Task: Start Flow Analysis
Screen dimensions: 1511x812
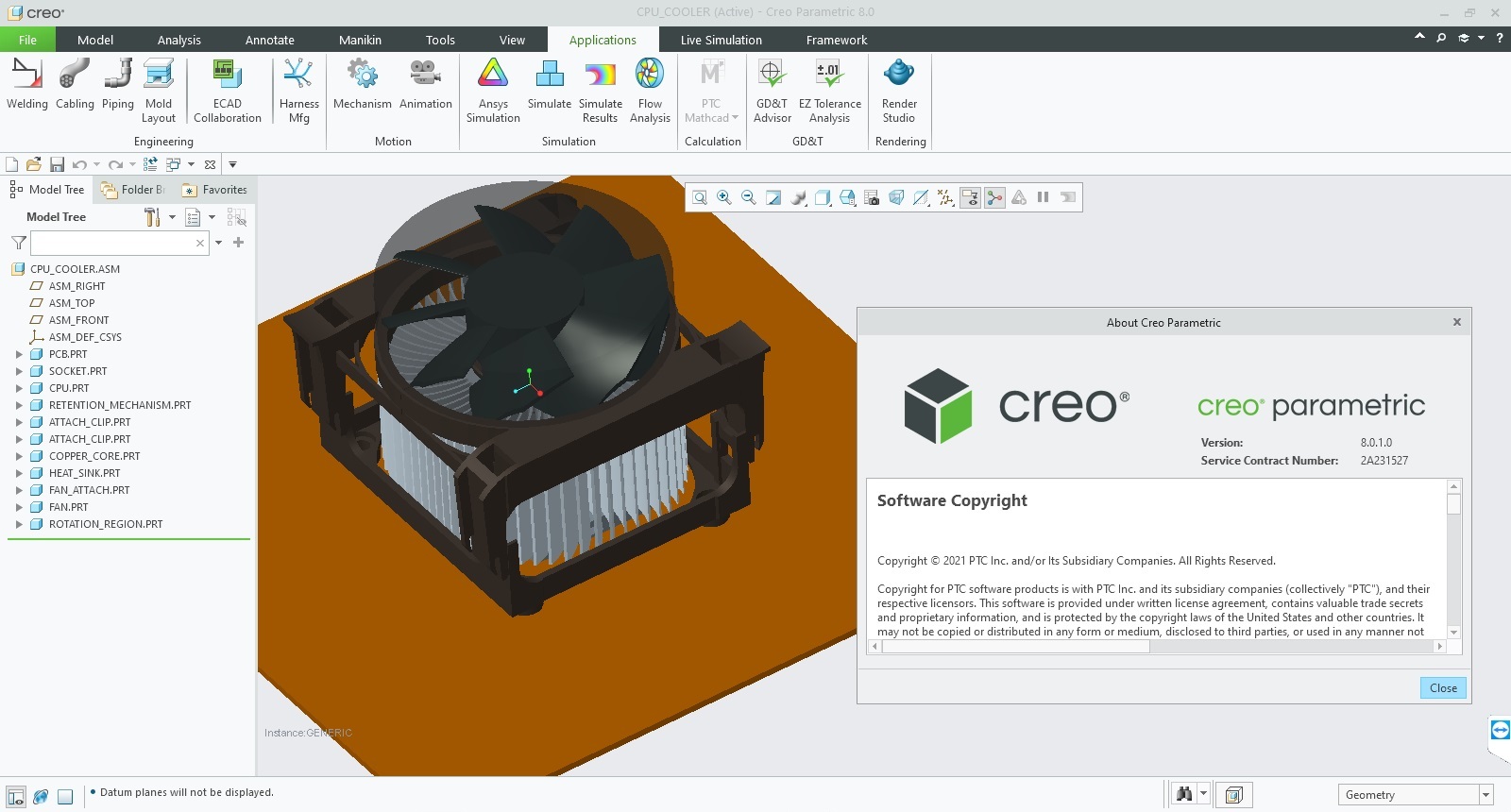Action: [650, 91]
